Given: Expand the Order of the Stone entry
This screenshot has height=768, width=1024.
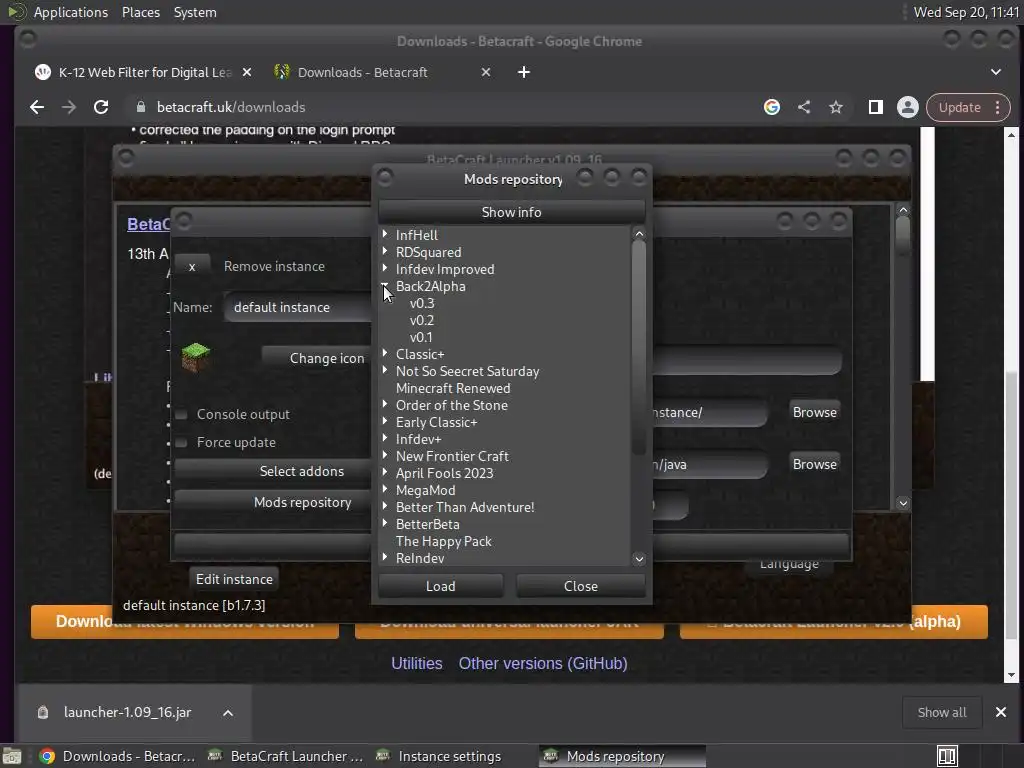Looking at the screenshot, I should pyautogui.click(x=385, y=404).
